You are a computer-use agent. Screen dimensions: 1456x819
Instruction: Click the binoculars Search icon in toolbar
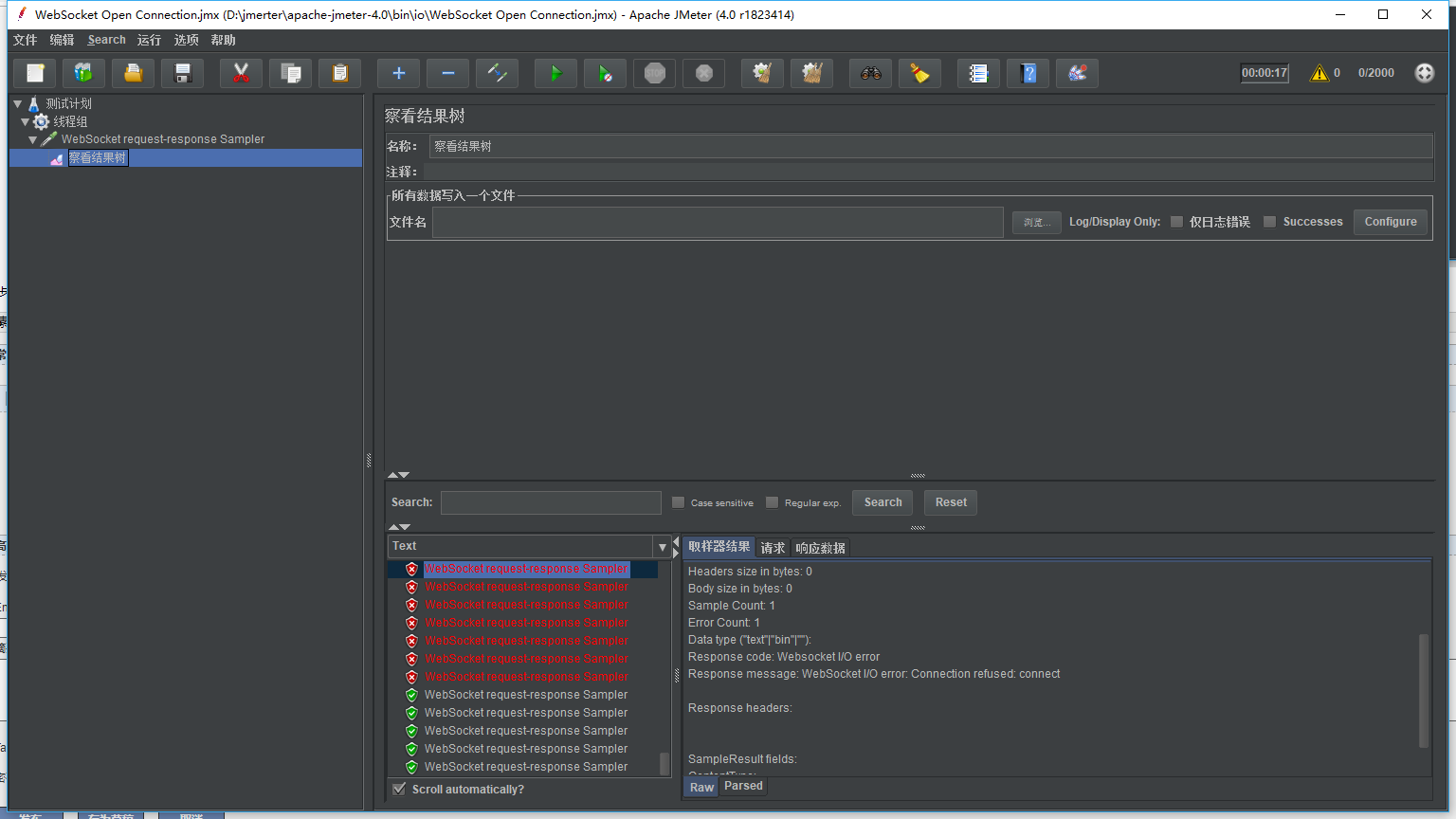pyautogui.click(x=870, y=73)
